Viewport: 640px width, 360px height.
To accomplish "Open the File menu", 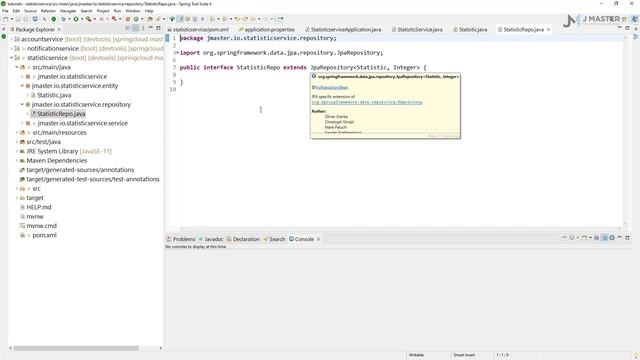I will click(5, 11).
